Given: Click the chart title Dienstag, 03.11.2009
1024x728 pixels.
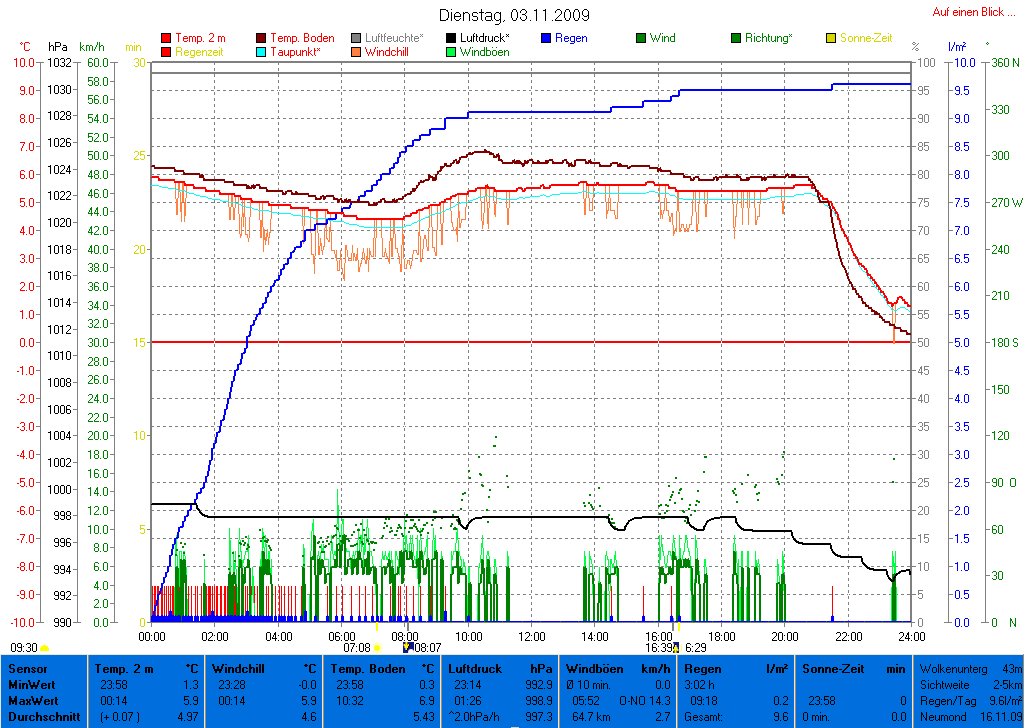Looking at the screenshot, I should (514, 16).
